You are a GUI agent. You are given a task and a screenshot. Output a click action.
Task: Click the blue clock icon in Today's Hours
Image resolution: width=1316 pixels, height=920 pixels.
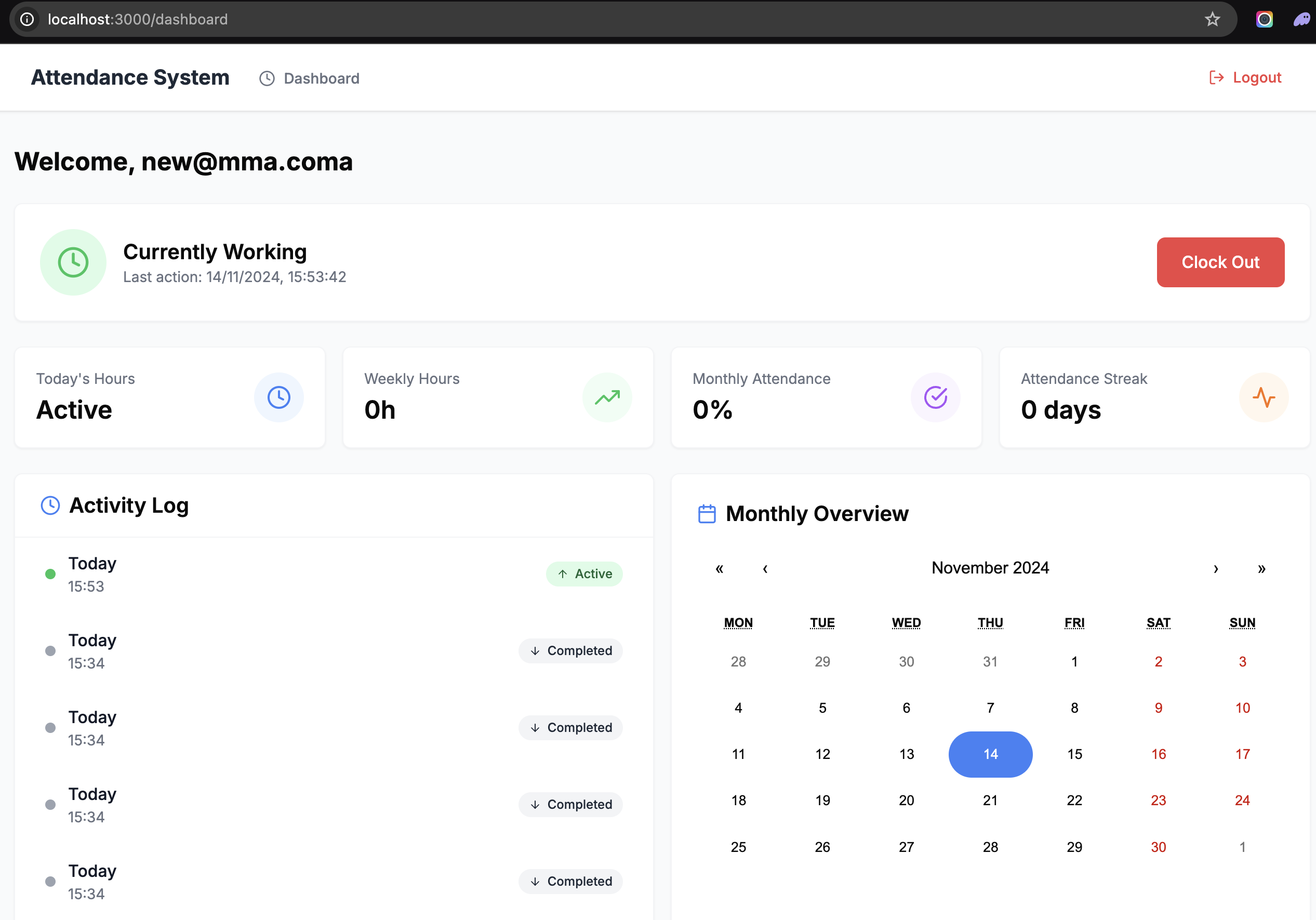278,397
